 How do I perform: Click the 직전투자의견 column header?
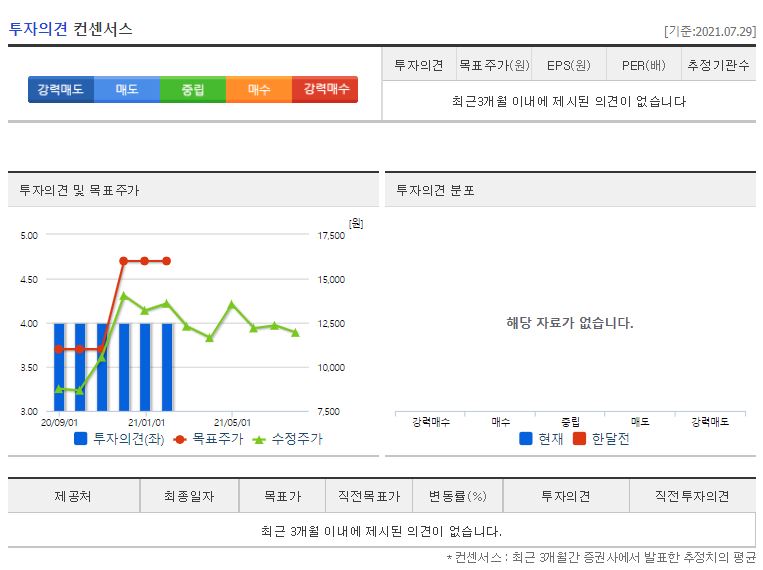point(692,496)
